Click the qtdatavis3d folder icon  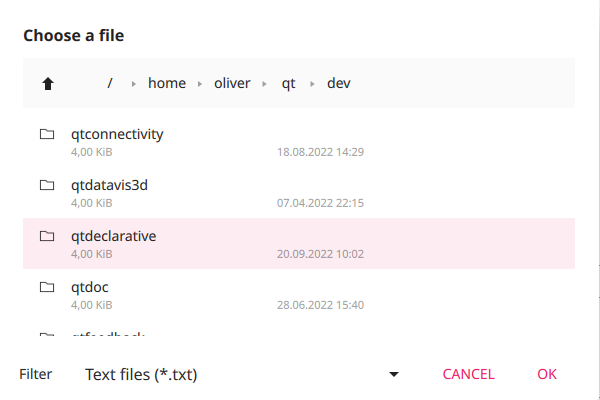(x=47, y=185)
